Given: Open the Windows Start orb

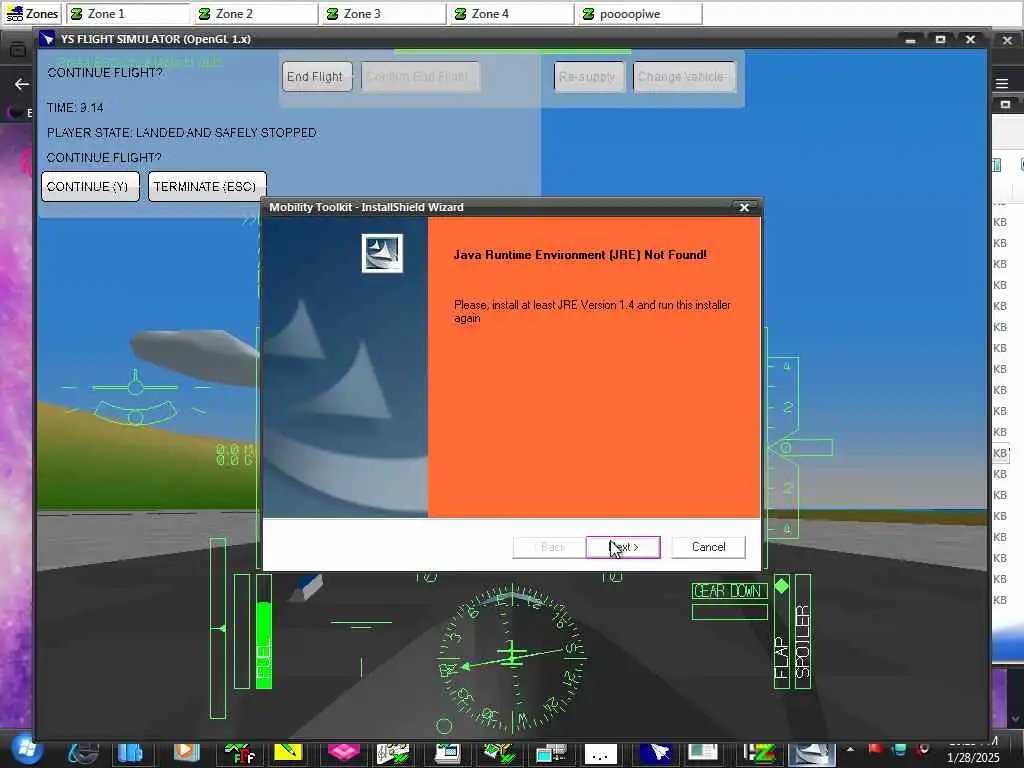Looking at the screenshot, I should click(26, 751).
